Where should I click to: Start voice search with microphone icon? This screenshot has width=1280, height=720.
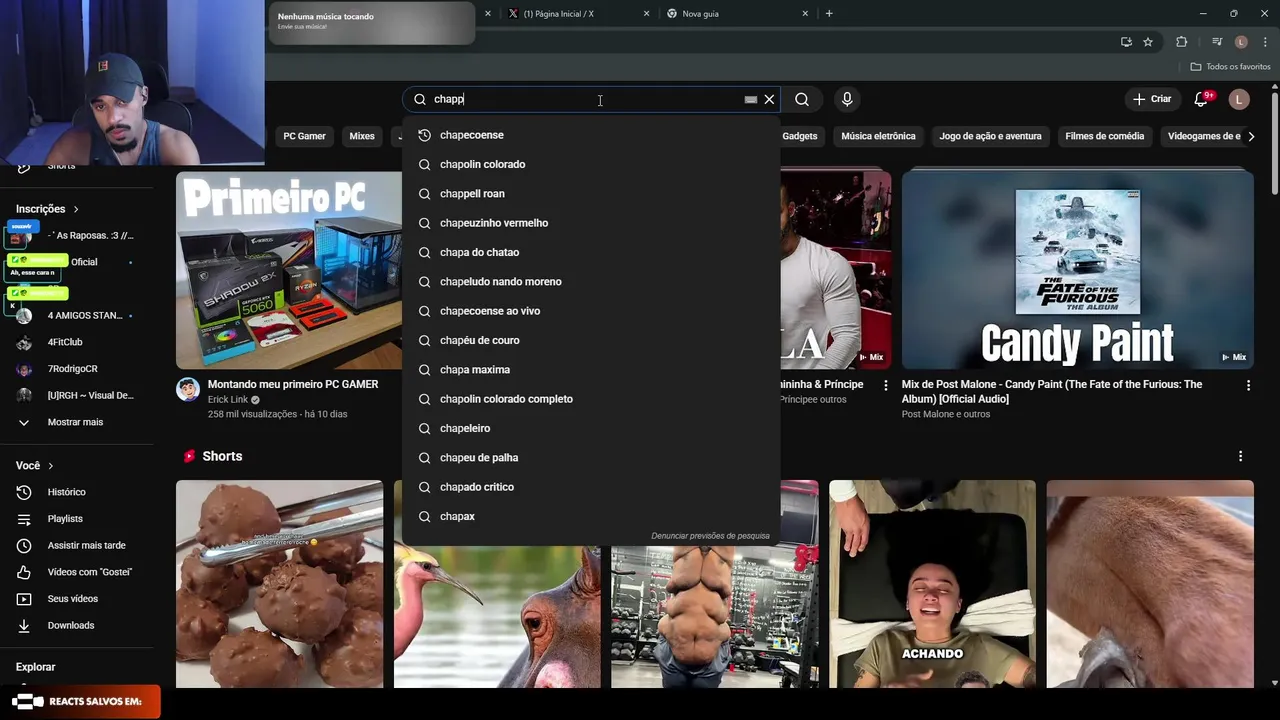847,99
